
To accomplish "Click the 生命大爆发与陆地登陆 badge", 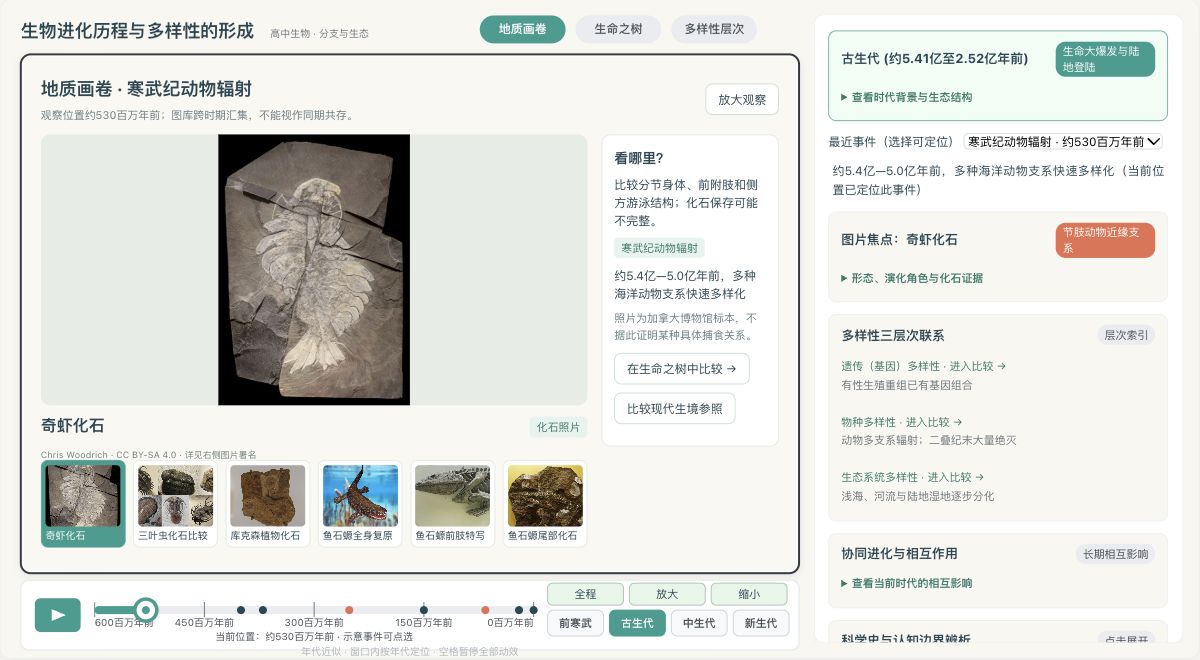I will tap(1105, 59).
